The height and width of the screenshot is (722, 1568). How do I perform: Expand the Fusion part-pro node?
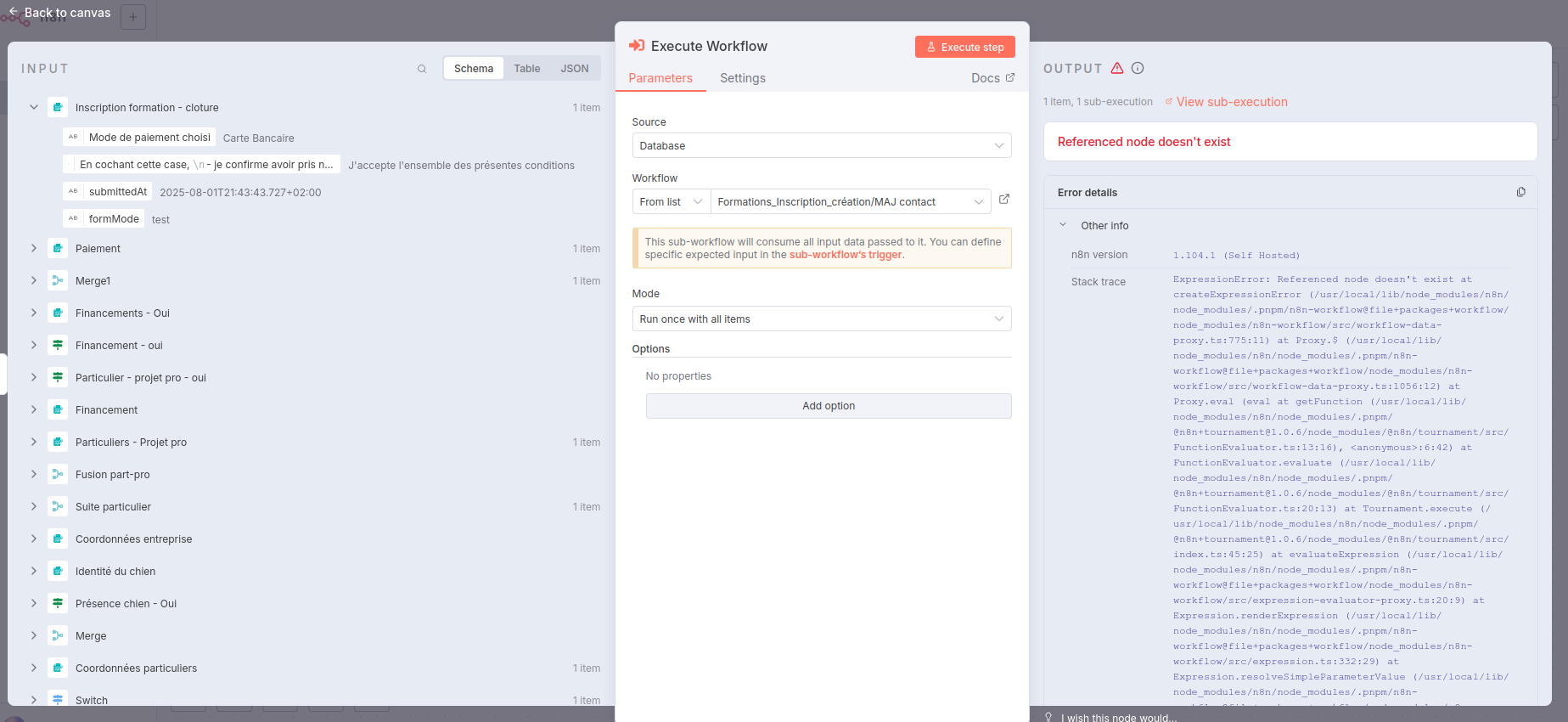click(x=34, y=475)
